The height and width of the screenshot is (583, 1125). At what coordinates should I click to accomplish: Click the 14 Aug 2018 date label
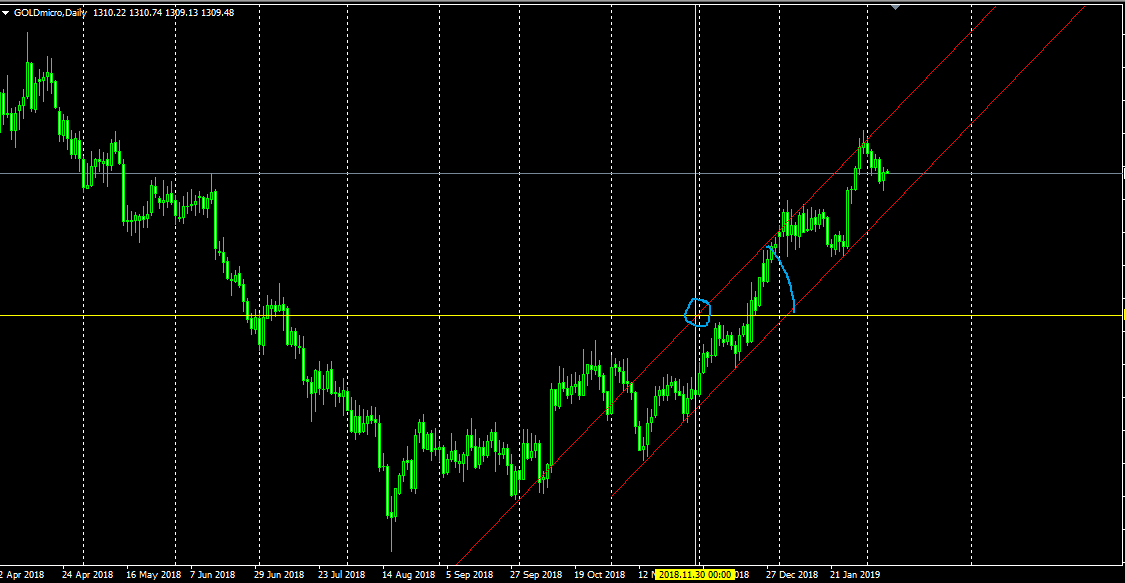click(x=408, y=574)
